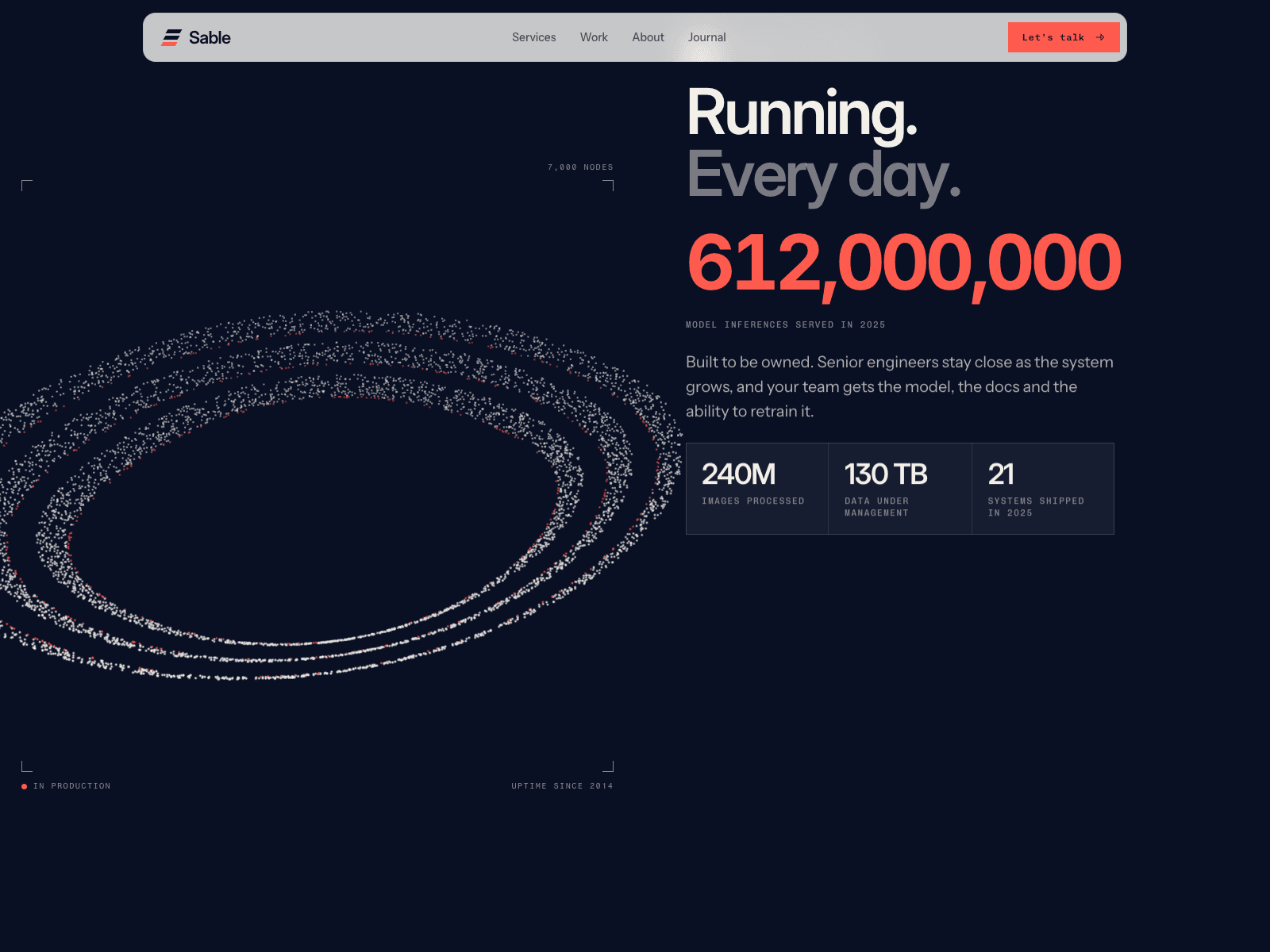Screen dimensions: 1270x952
Task: Click the 240M stat value
Action: [x=738, y=474]
